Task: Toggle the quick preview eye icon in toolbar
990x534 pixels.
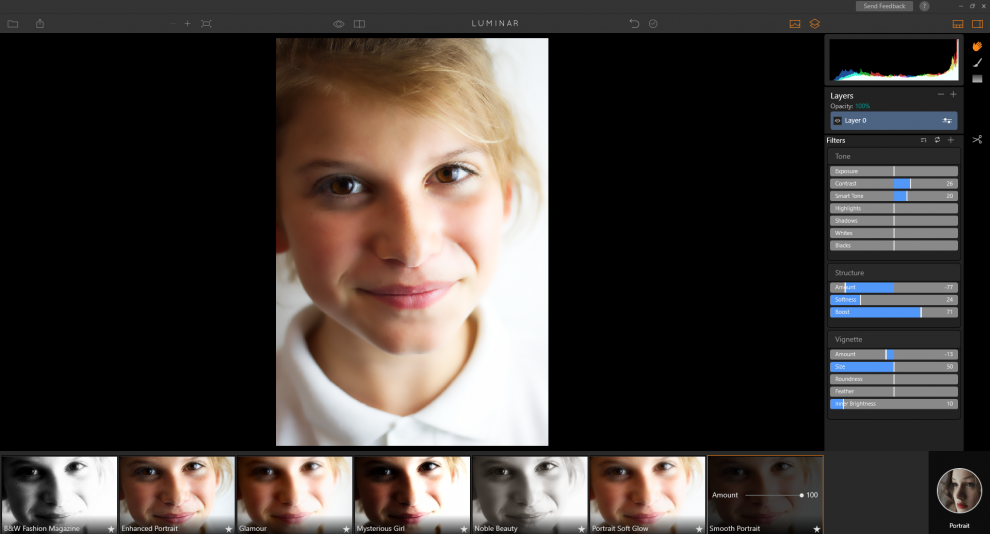Action: point(339,24)
